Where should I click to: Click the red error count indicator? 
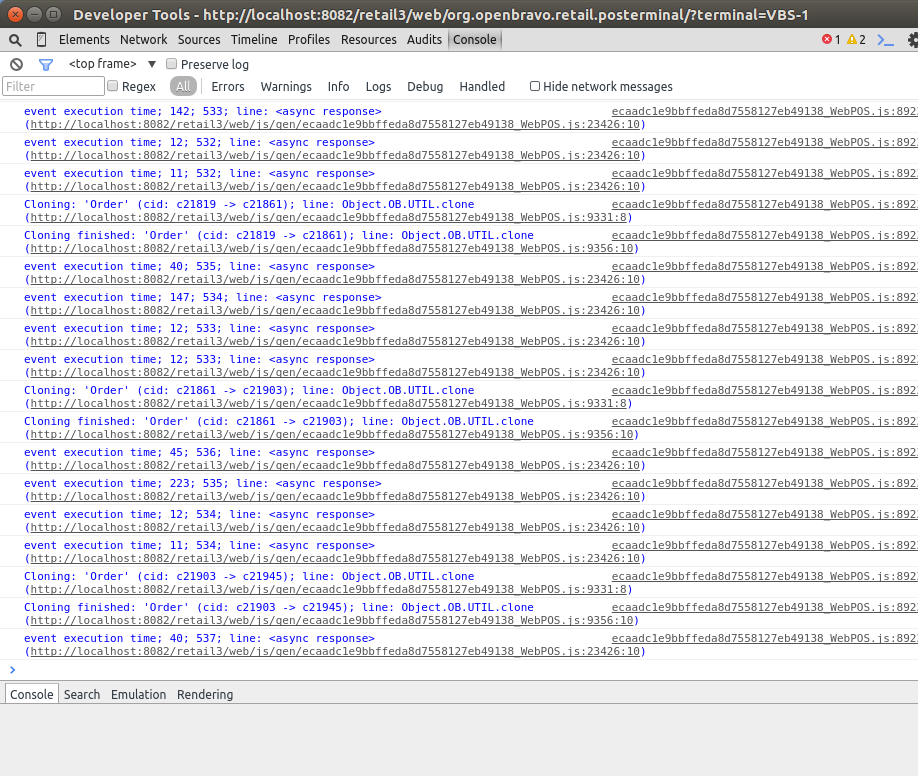click(x=830, y=40)
